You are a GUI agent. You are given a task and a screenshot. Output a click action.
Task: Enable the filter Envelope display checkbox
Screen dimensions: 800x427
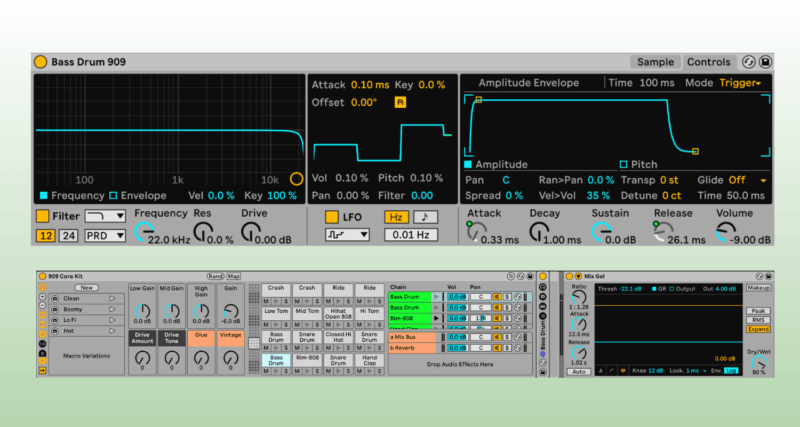click(x=113, y=195)
